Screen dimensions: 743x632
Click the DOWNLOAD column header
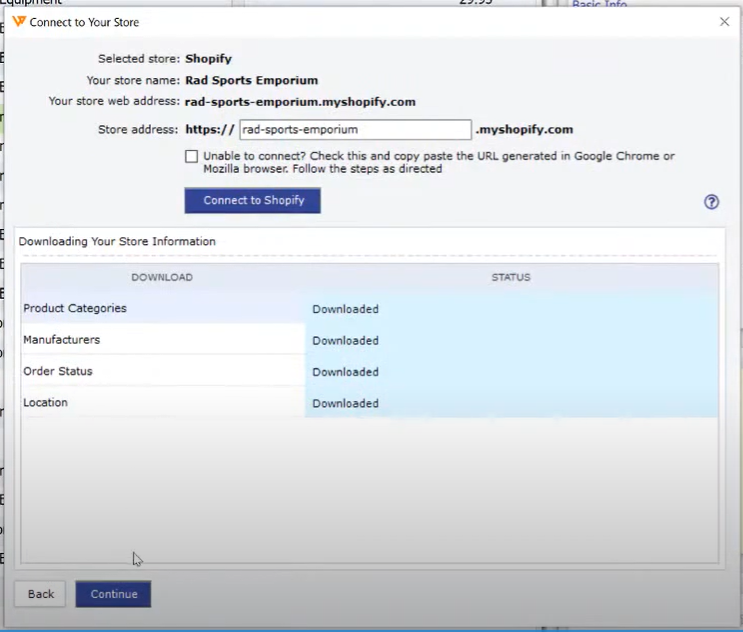162,277
